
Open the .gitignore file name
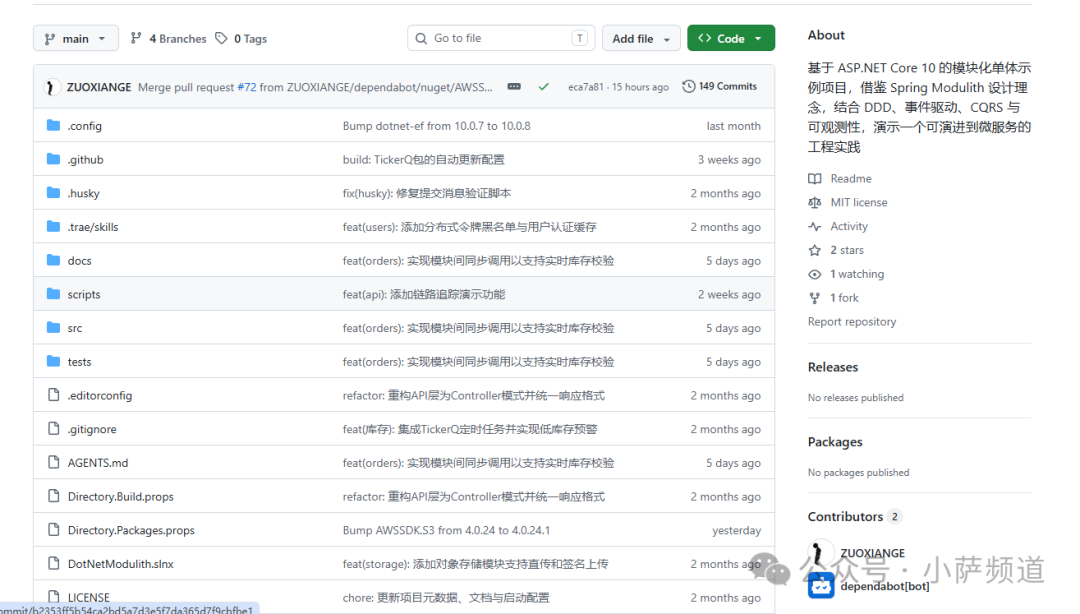click(x=92, y=429)
